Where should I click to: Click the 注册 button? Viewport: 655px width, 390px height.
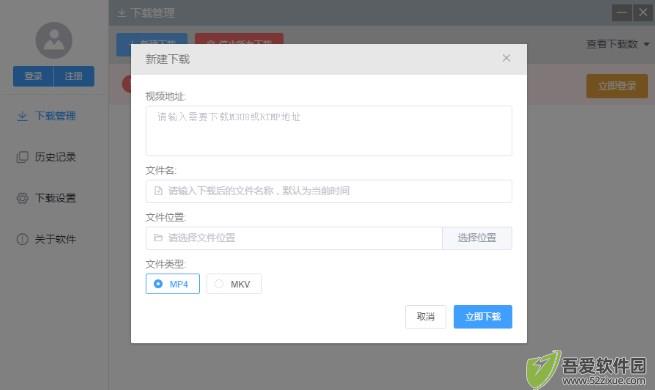pyautogui.click(x=74, y=76)
